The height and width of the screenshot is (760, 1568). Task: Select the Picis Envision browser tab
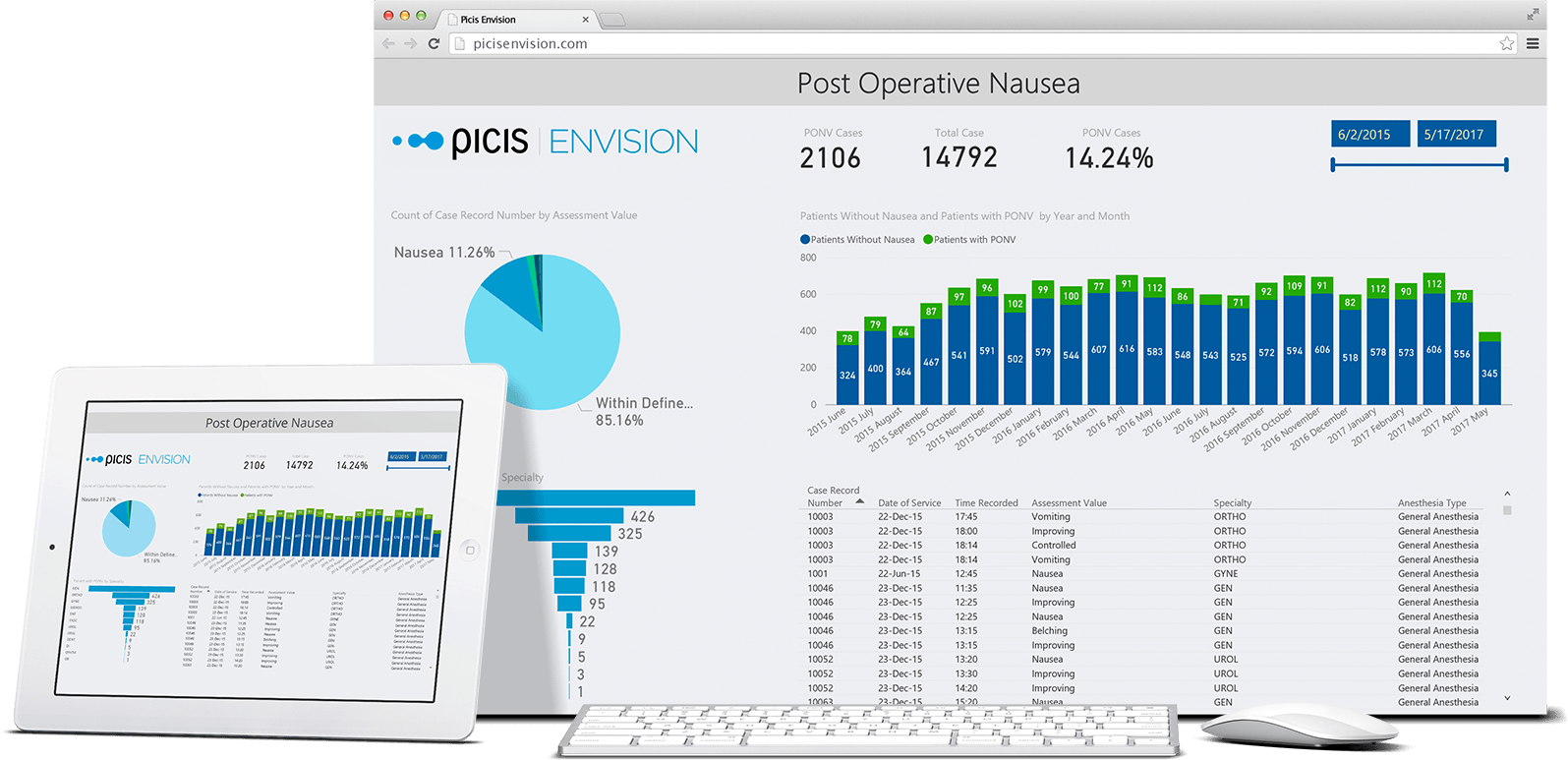pyautogui.click(x=511, y=20)
